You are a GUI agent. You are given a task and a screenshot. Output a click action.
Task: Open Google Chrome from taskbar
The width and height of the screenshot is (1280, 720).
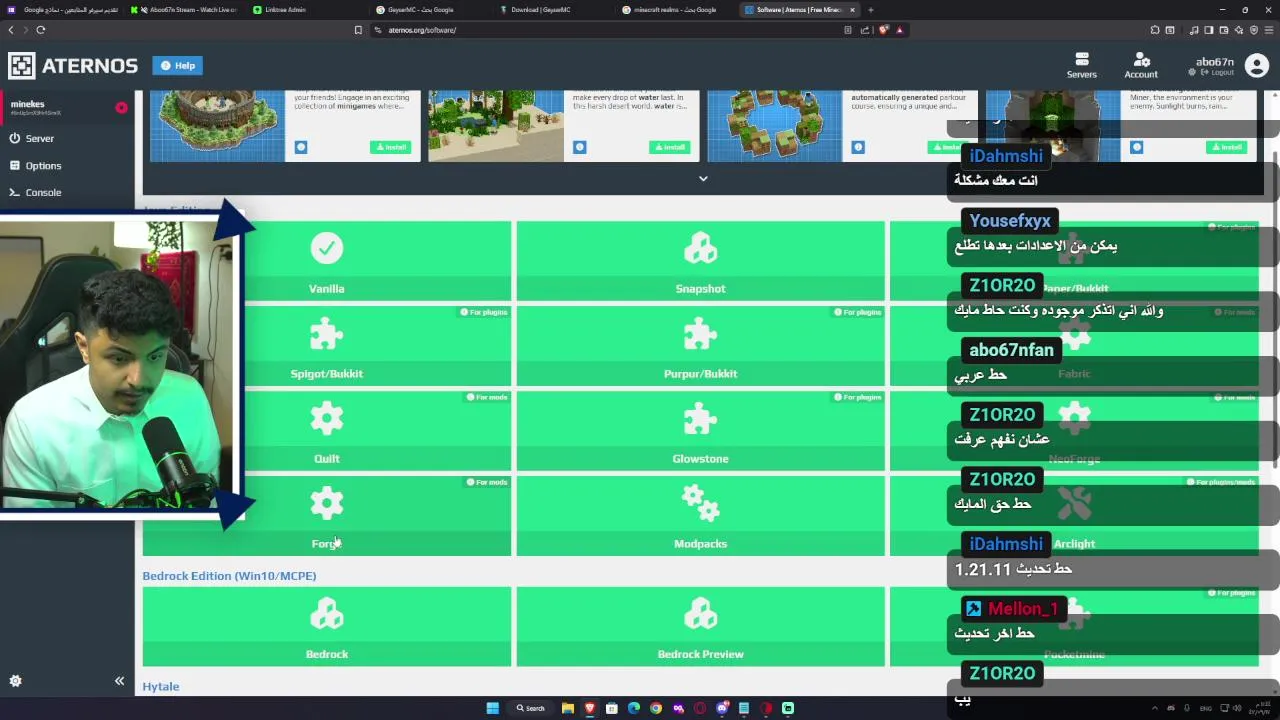click(655, 708)
